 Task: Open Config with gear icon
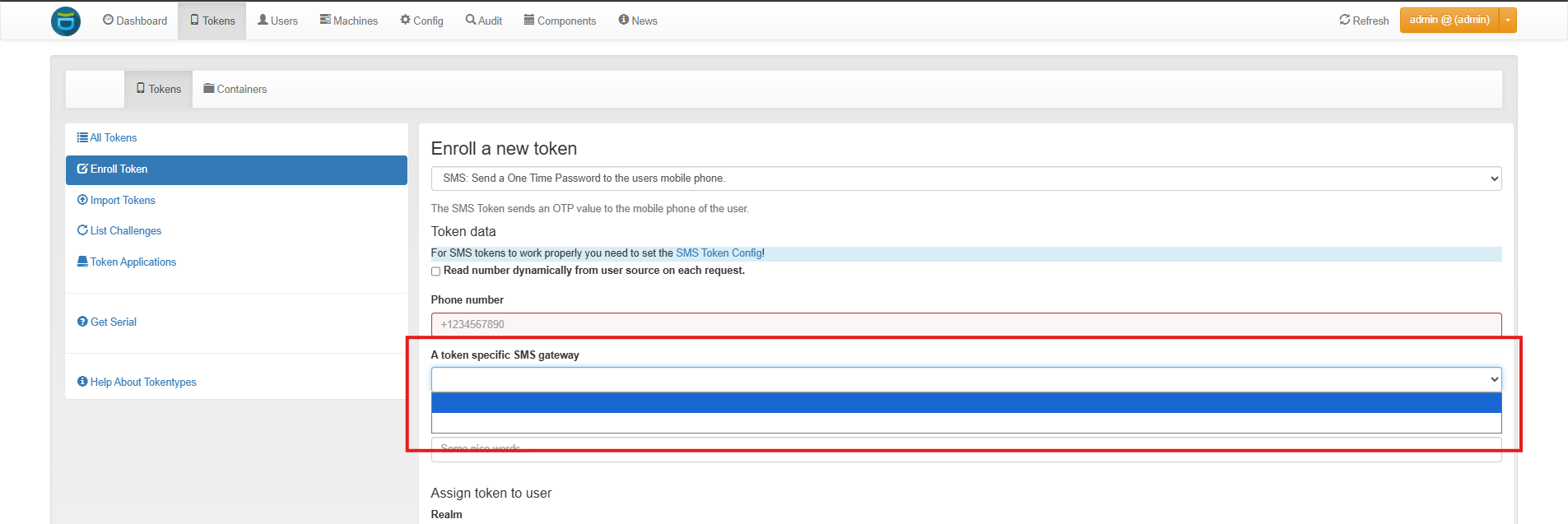coord(421,21)
